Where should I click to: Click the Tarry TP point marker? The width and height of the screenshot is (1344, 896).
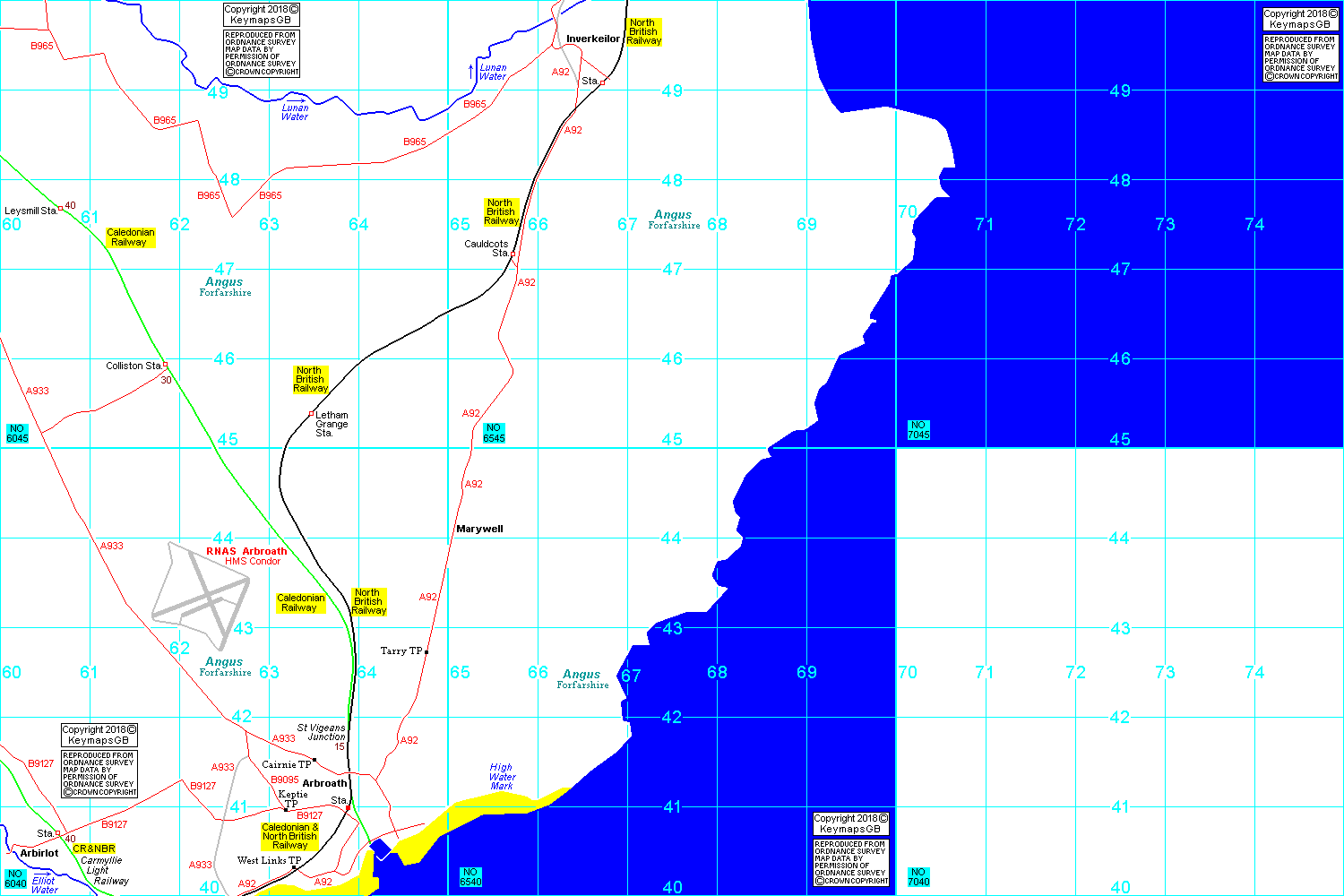click(x=426, y=652)
